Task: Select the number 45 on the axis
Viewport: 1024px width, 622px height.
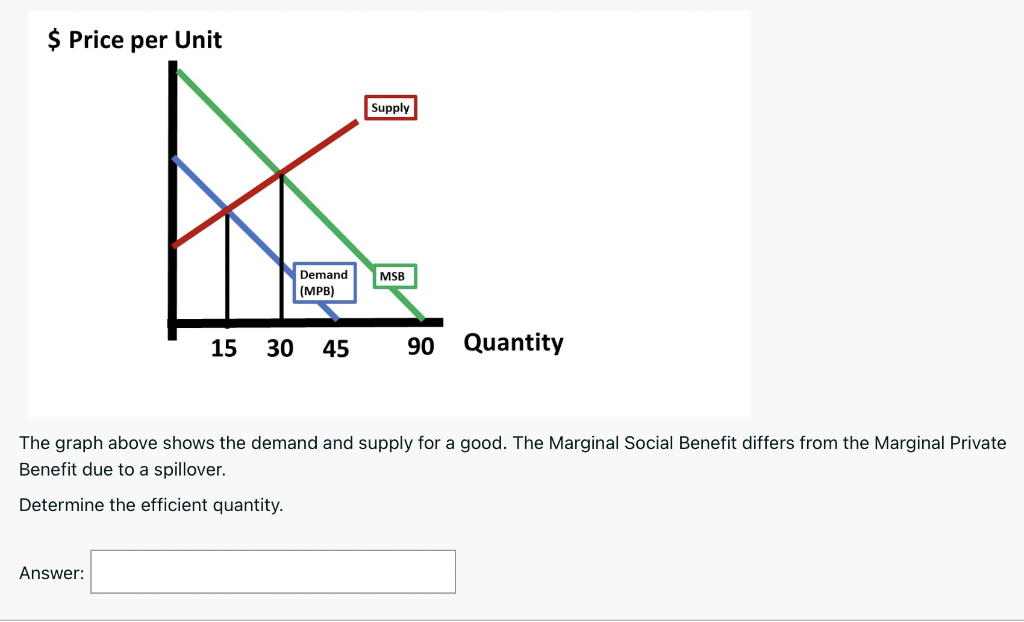Action: coord(338,349)
